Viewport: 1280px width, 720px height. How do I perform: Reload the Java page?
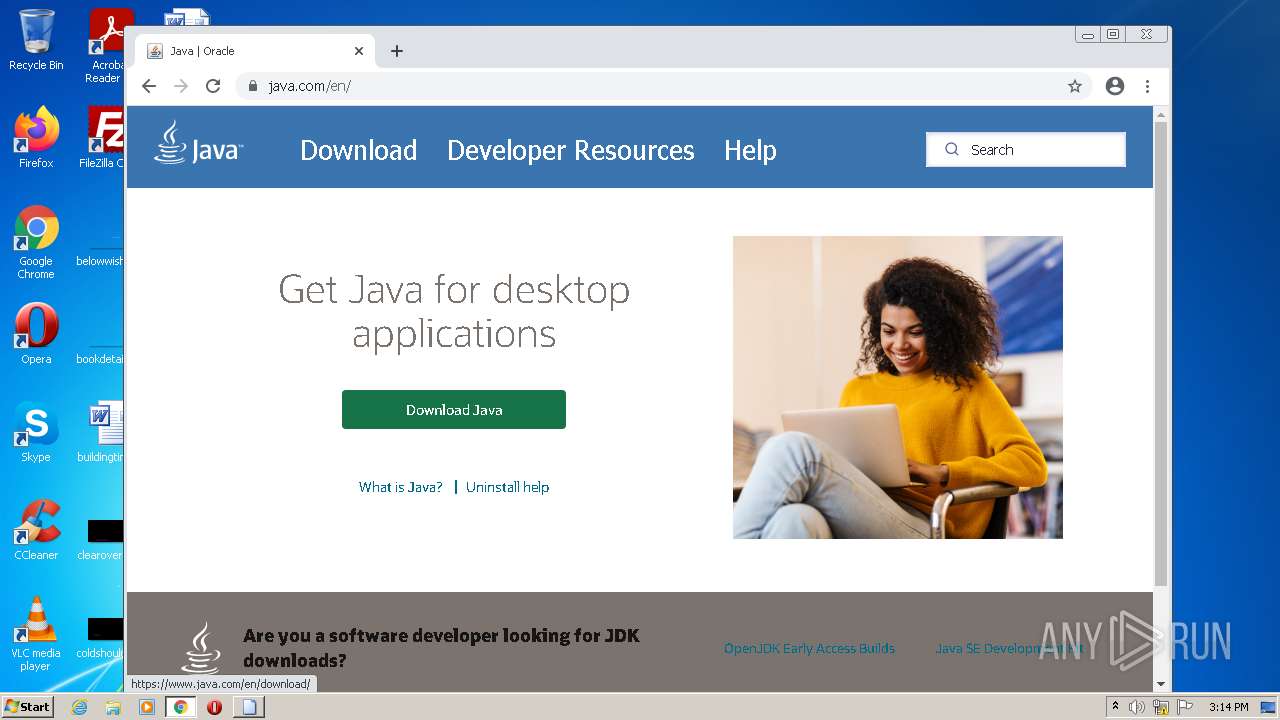tap(213, 86)
